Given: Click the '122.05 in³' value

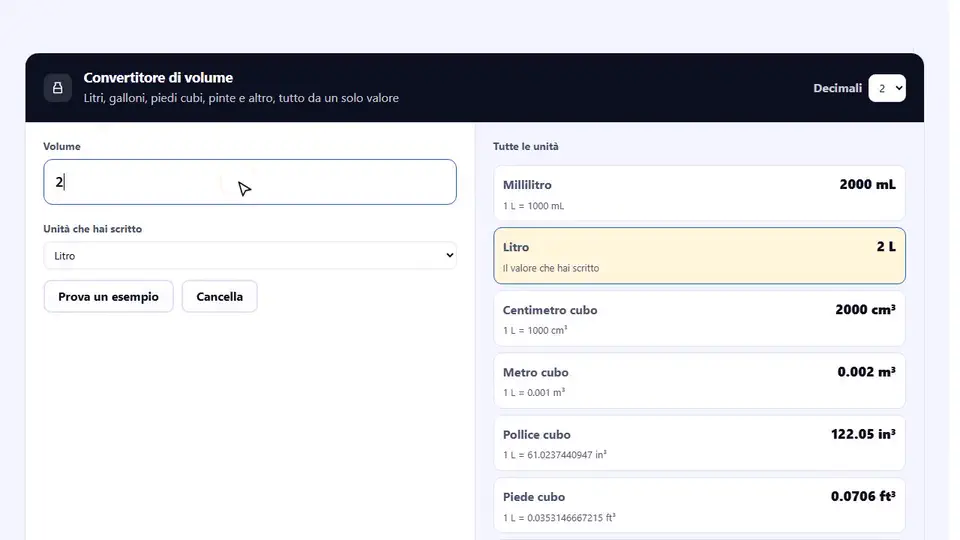Looking at the screenshot, I should click(x=863, y=434).
